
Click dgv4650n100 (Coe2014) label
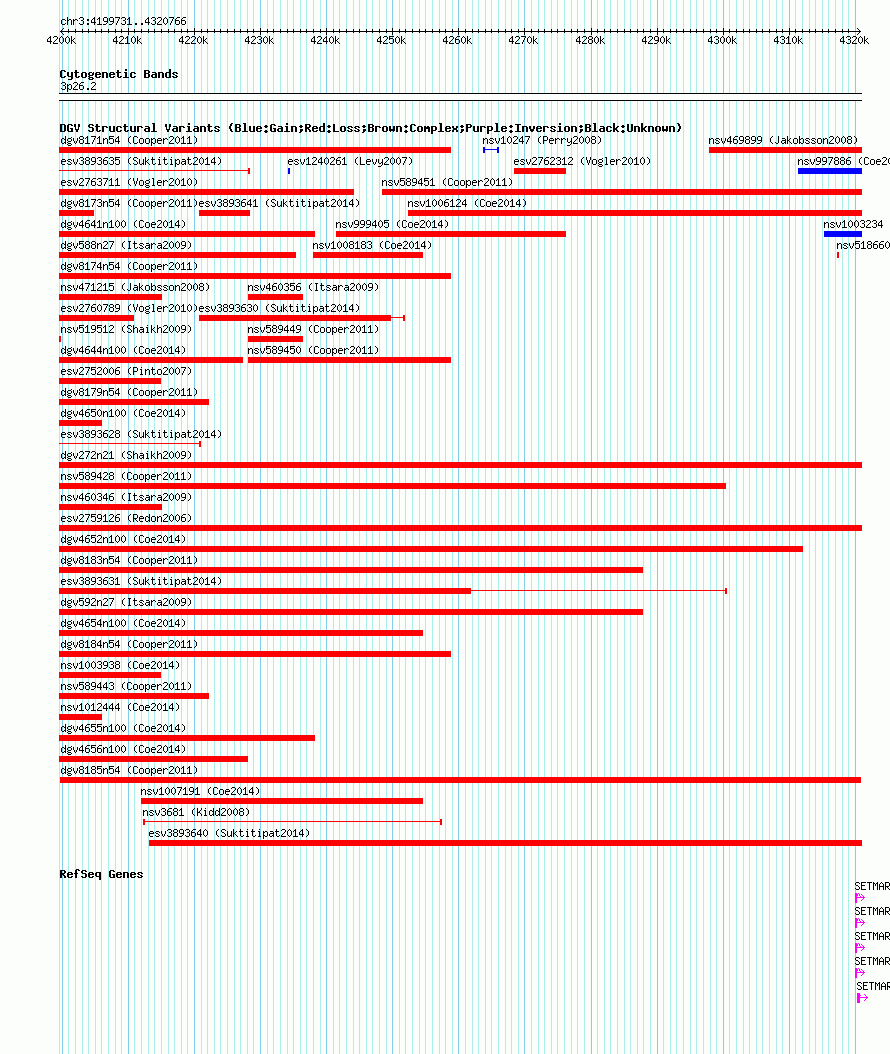point(123,413)
